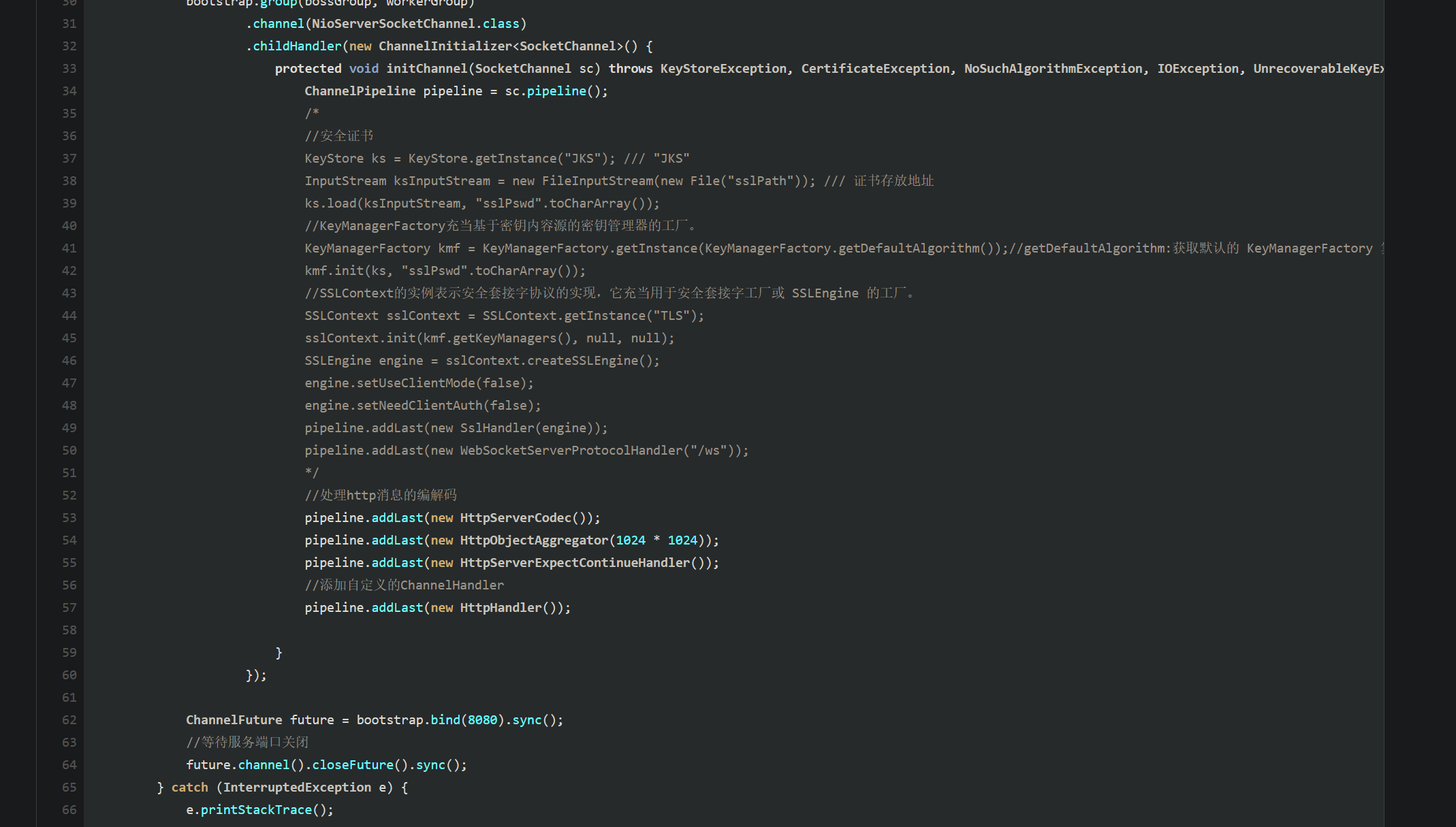Screen dimensions: 1456x827
Task: Click 'FileInputStream' on line 38
Action: (x=598, y=181)
